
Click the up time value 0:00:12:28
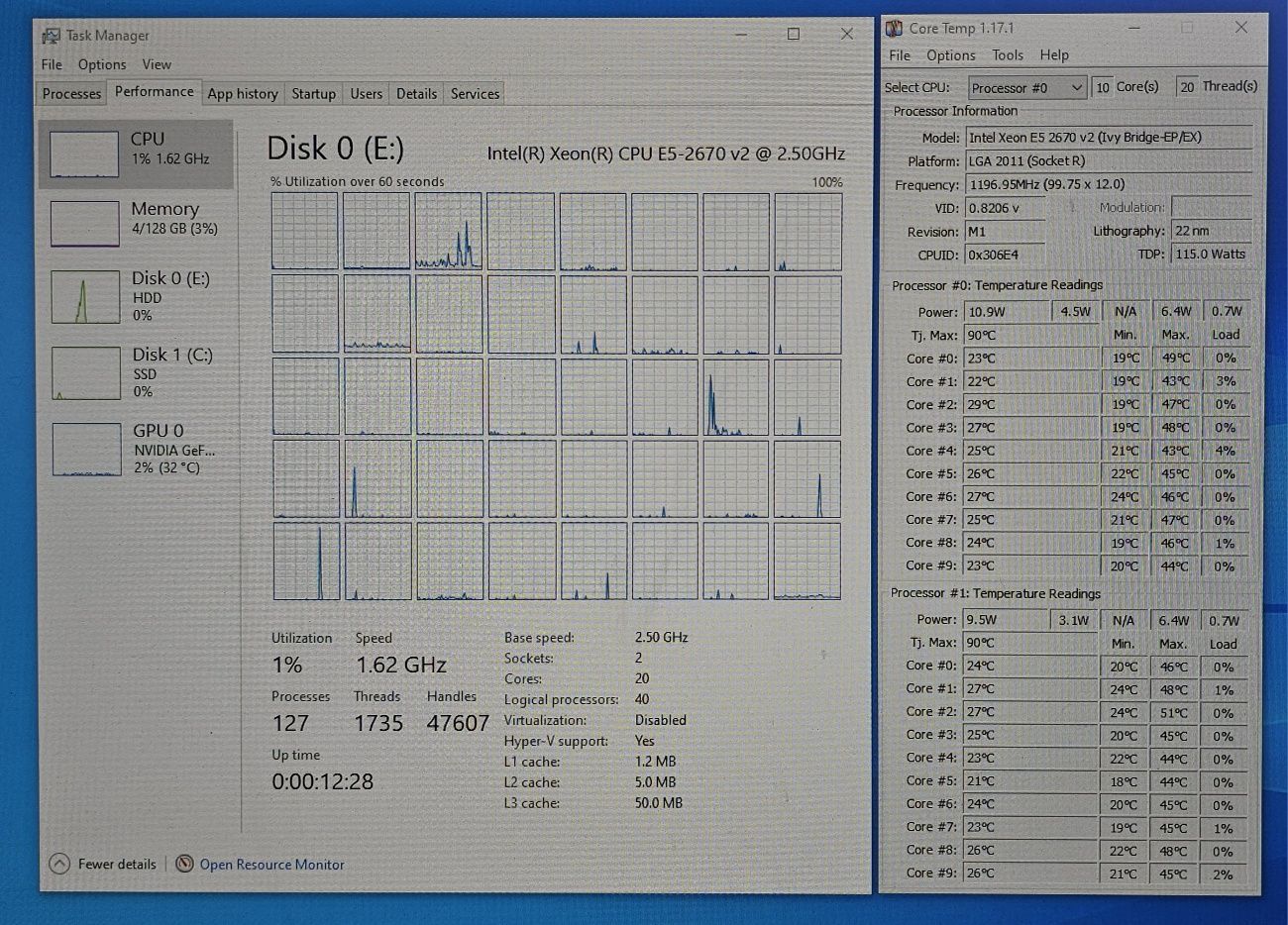coord(323,781)
